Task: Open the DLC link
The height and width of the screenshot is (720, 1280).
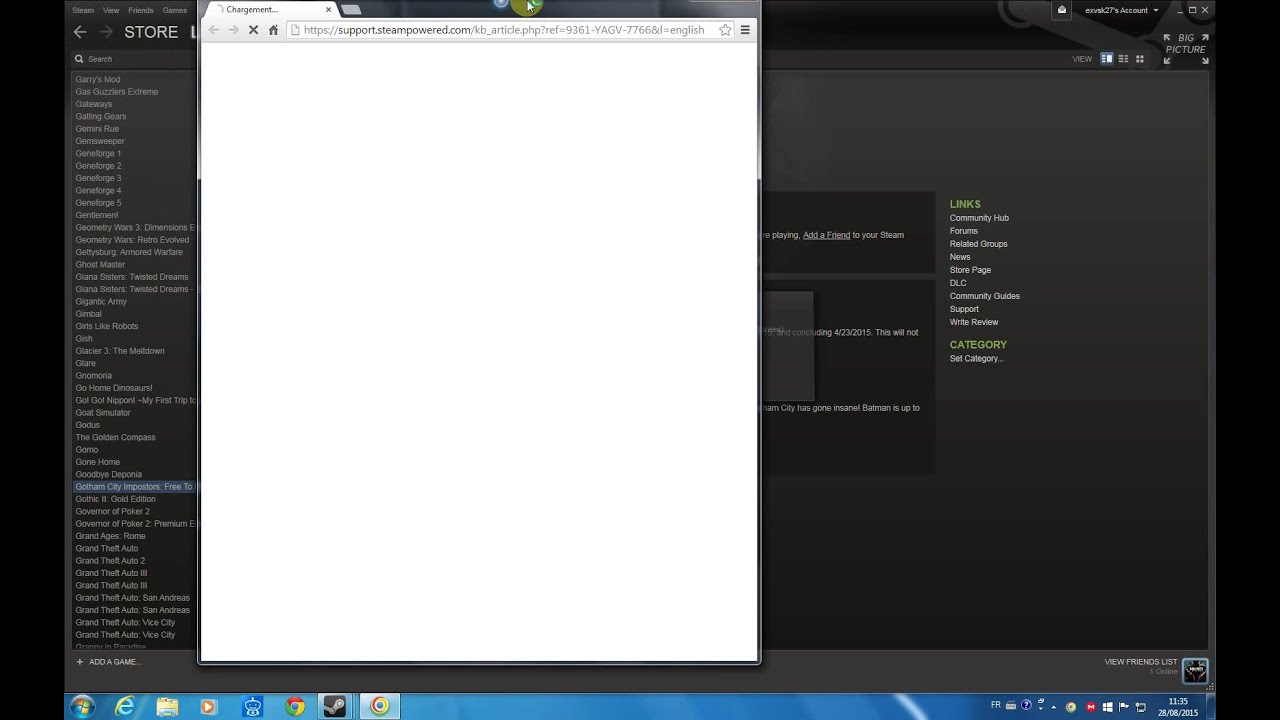Action: (x=958, y=283)
